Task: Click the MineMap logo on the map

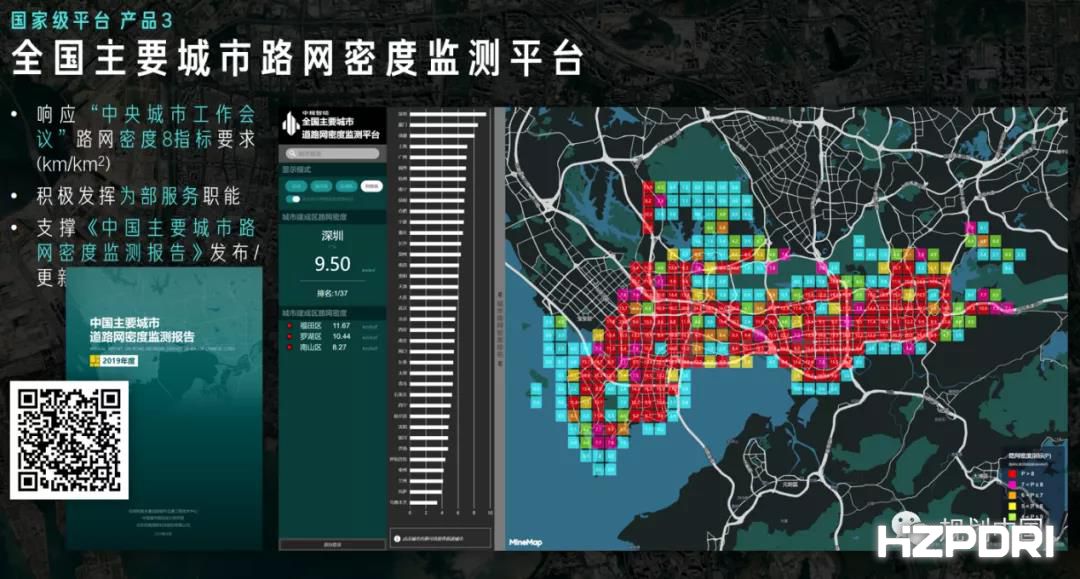Action: click(x=526, y=541)
